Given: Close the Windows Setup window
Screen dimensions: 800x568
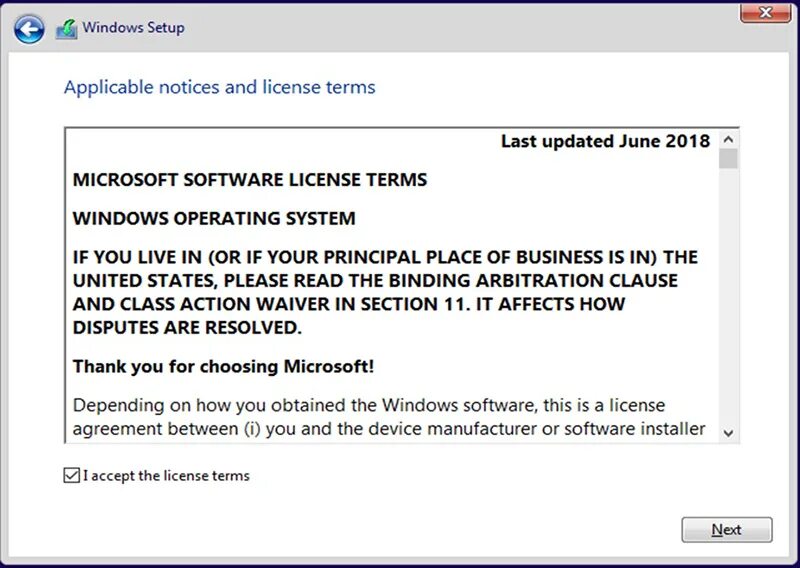Looking at the screenshot, I should click(767, 12).
